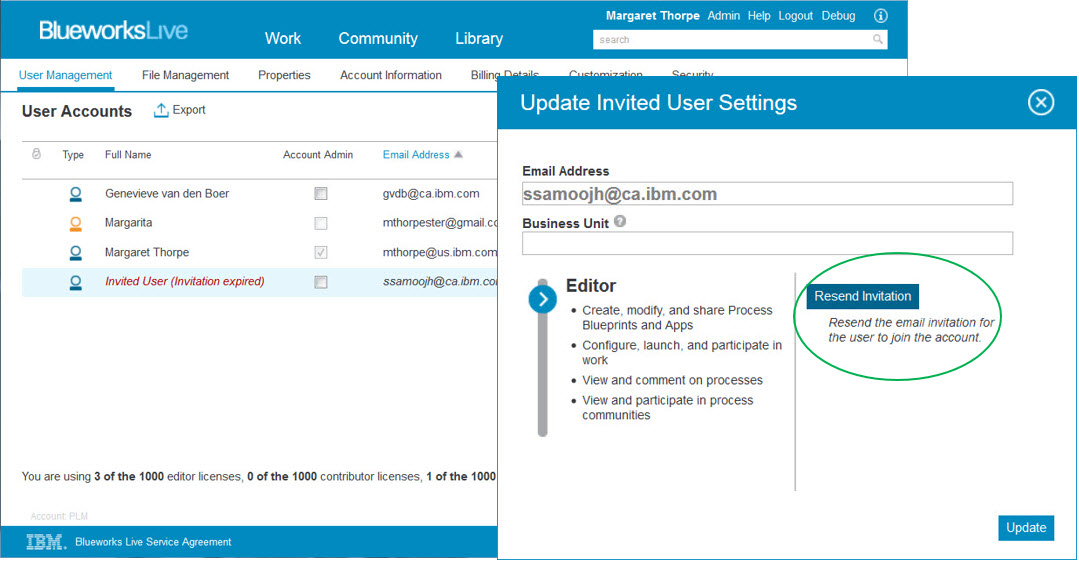Click the IBM logo in the footer

coord(45,542)
